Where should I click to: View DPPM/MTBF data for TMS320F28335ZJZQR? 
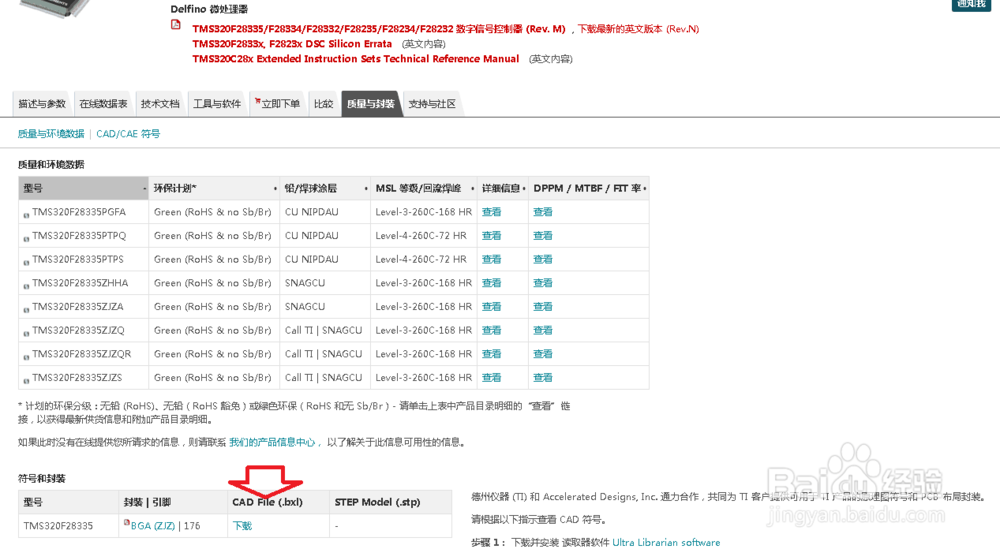[543, 353]
